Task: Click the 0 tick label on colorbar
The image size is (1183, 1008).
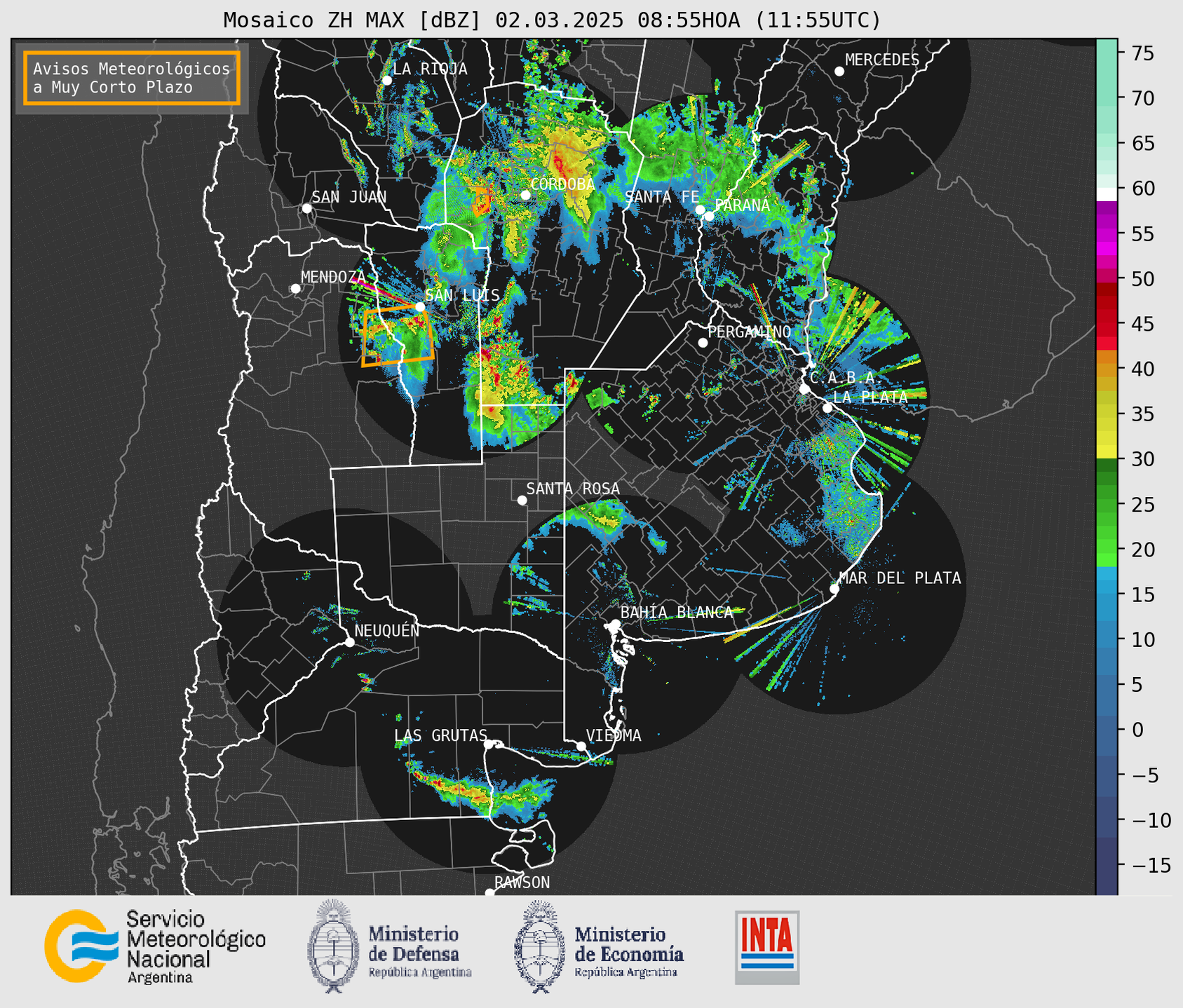Action: [x=1137, y=730]
